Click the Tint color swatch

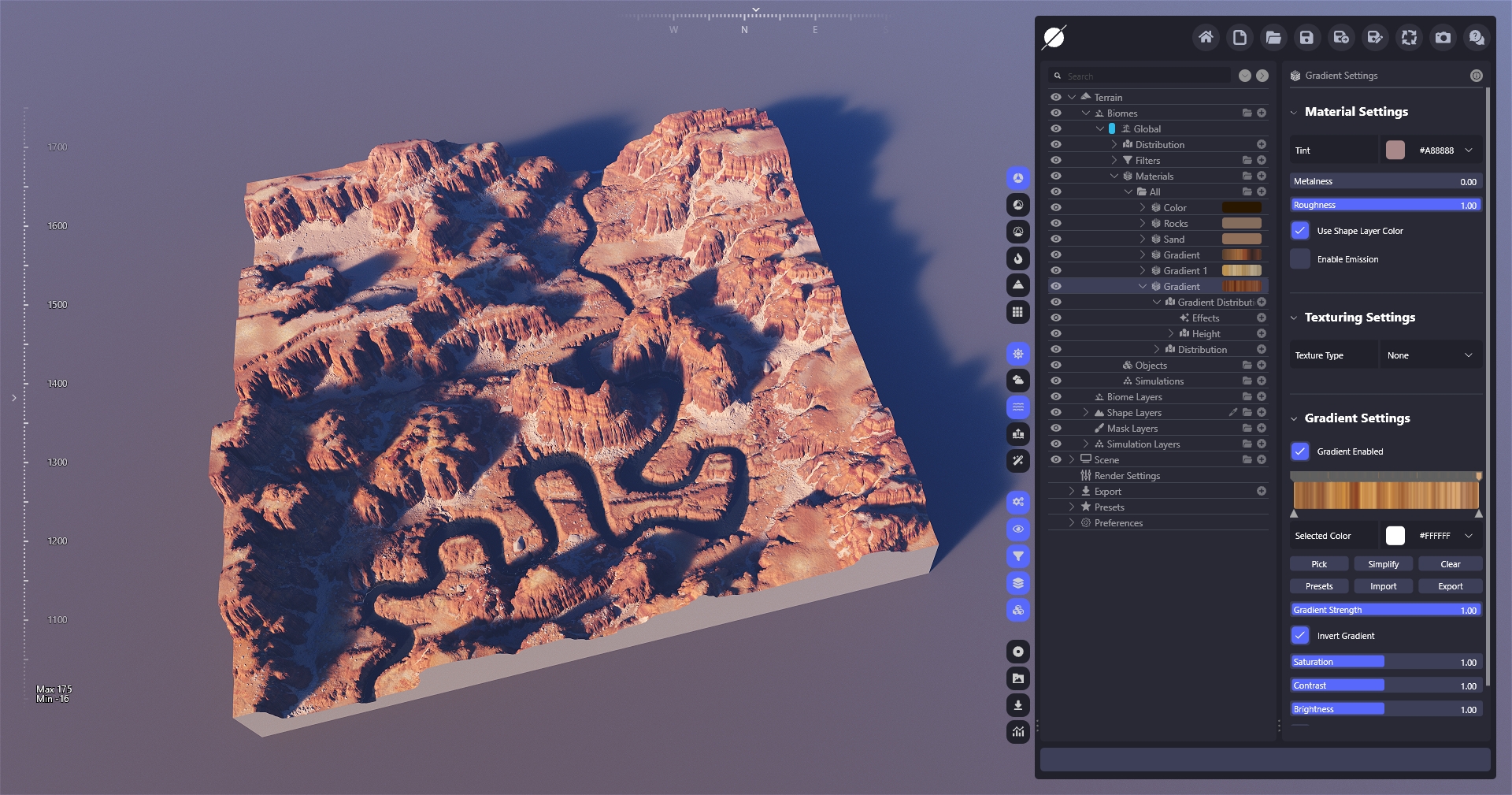coord(1395,150)
